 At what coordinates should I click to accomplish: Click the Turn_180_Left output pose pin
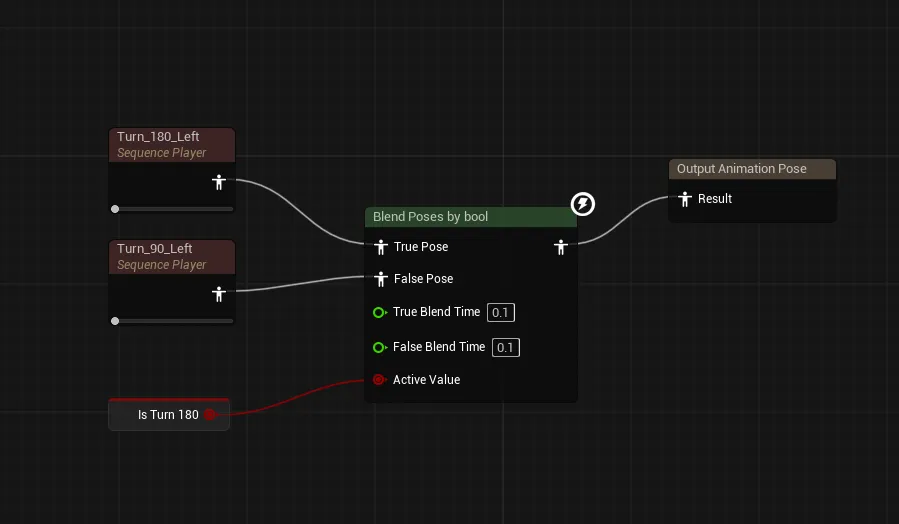coord(218,182)
